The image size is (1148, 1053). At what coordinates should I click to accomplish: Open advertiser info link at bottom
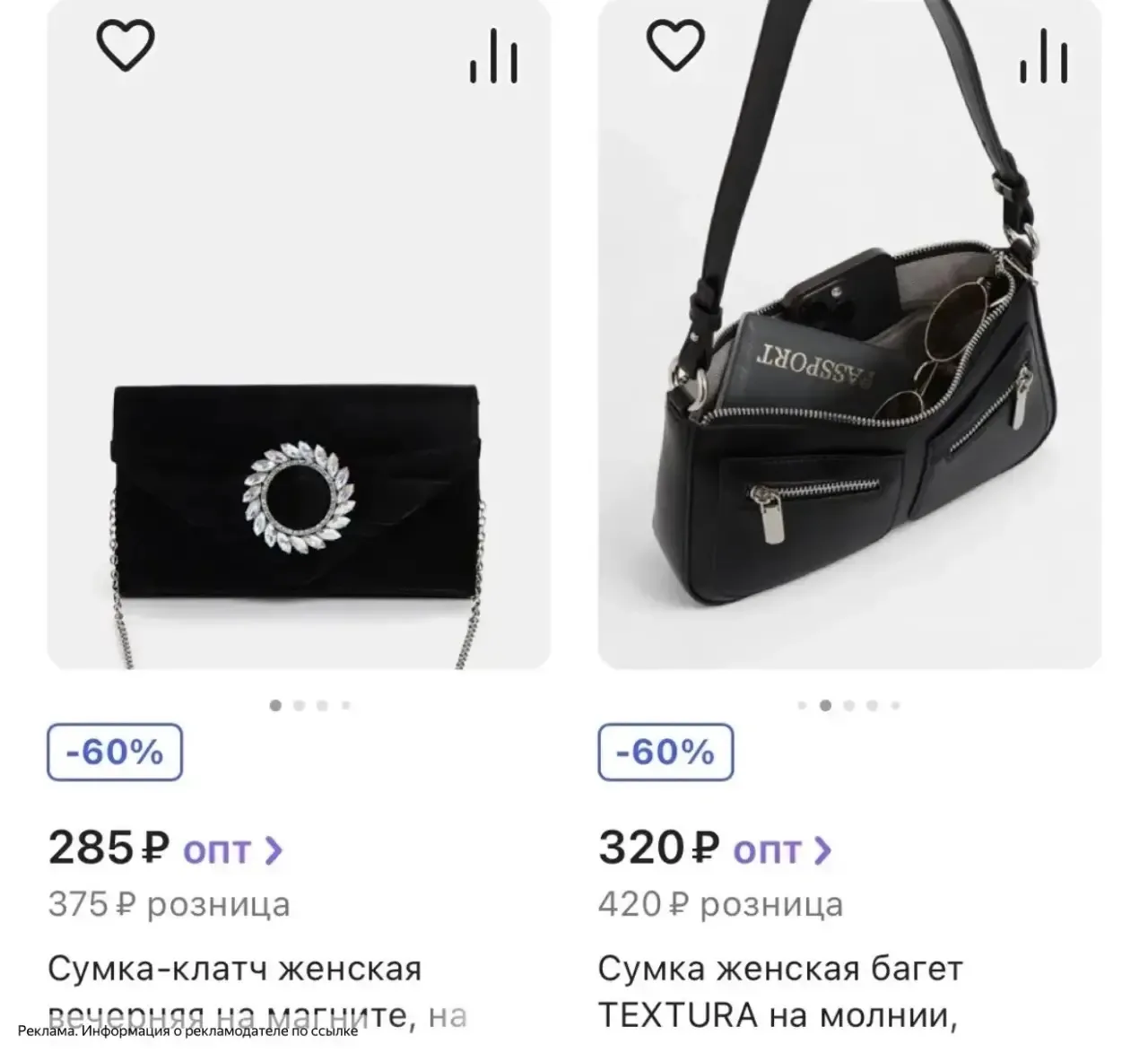pyautogui.click(x=187, y=1031)
